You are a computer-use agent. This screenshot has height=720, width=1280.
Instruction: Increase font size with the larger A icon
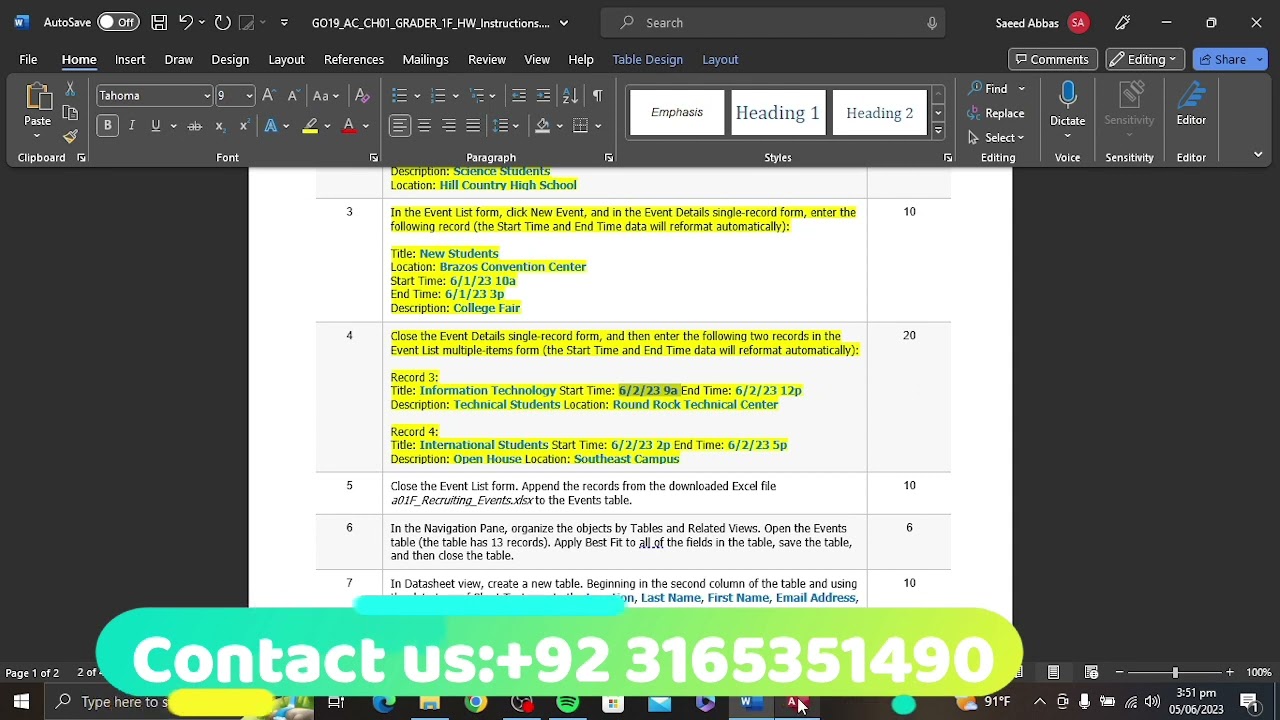tap(268, 96)
